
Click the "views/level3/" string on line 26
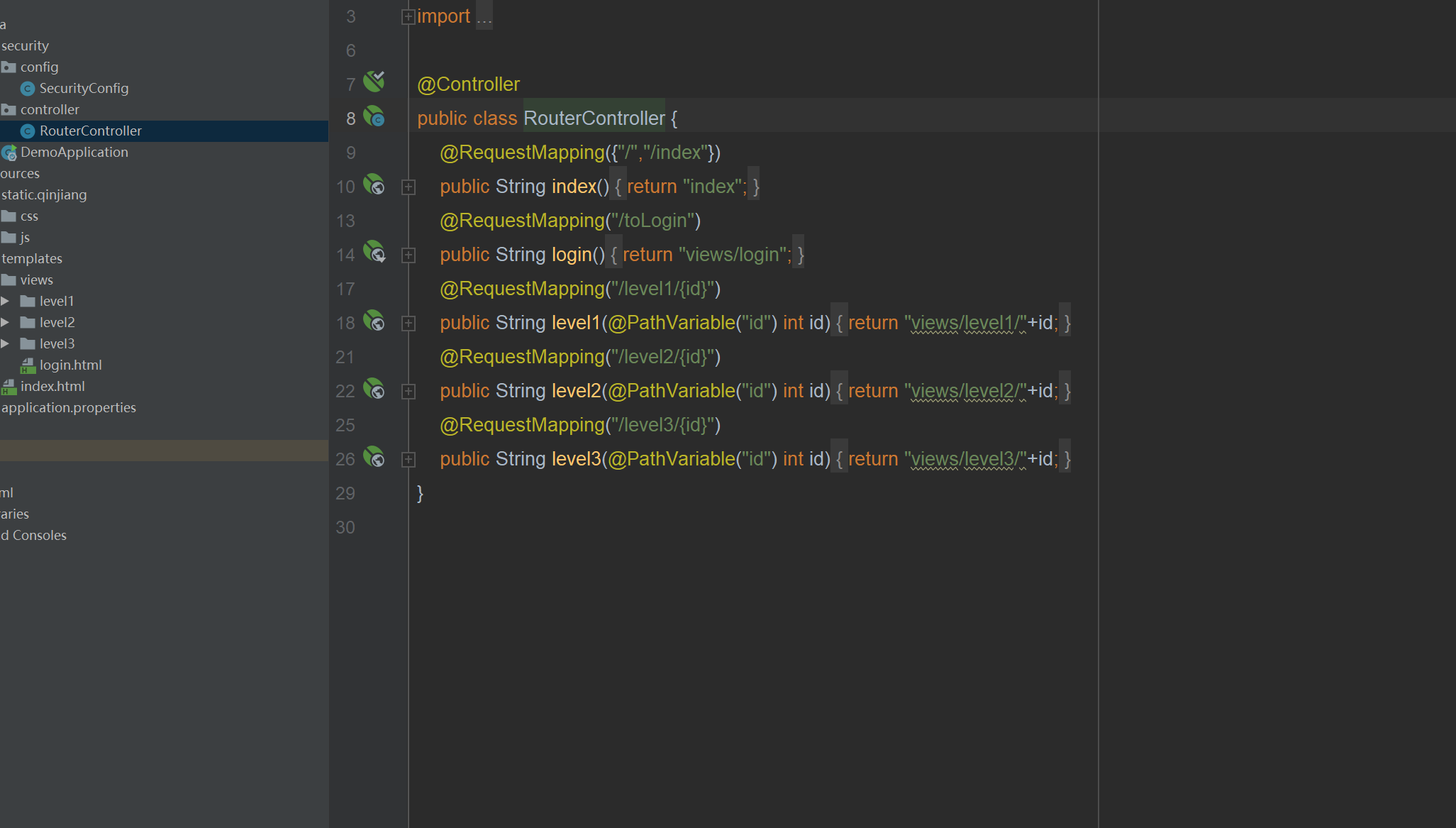(965, 459)
